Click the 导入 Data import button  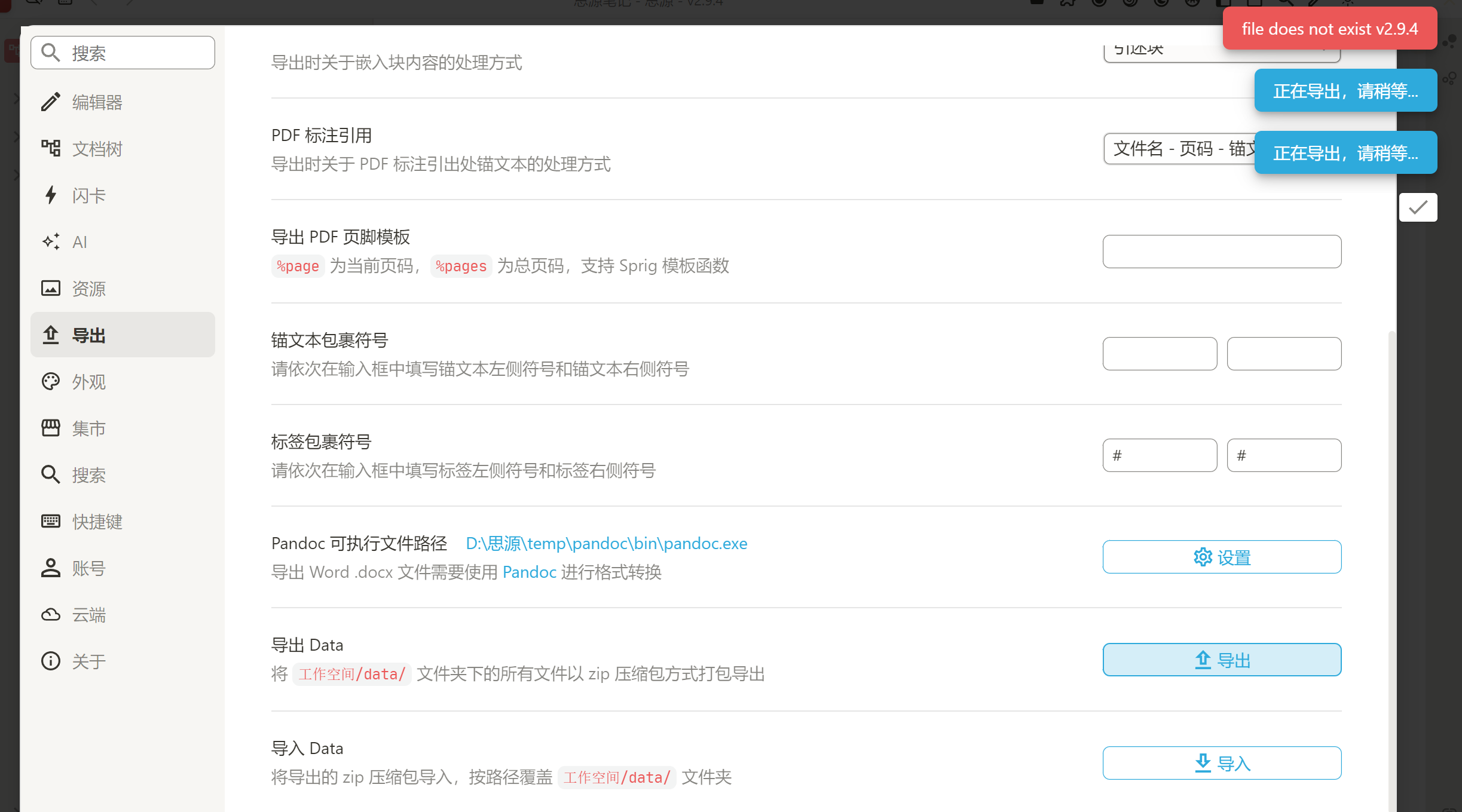click(x=1222, y=763)
